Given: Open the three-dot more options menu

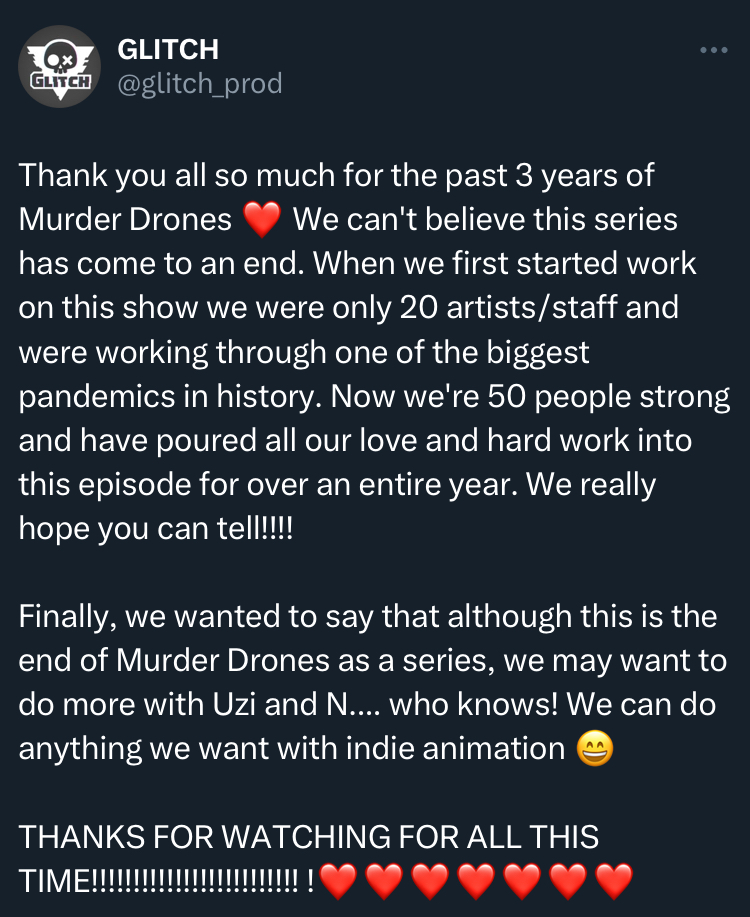Looking at the screenshot, I should tap(713, 50).
